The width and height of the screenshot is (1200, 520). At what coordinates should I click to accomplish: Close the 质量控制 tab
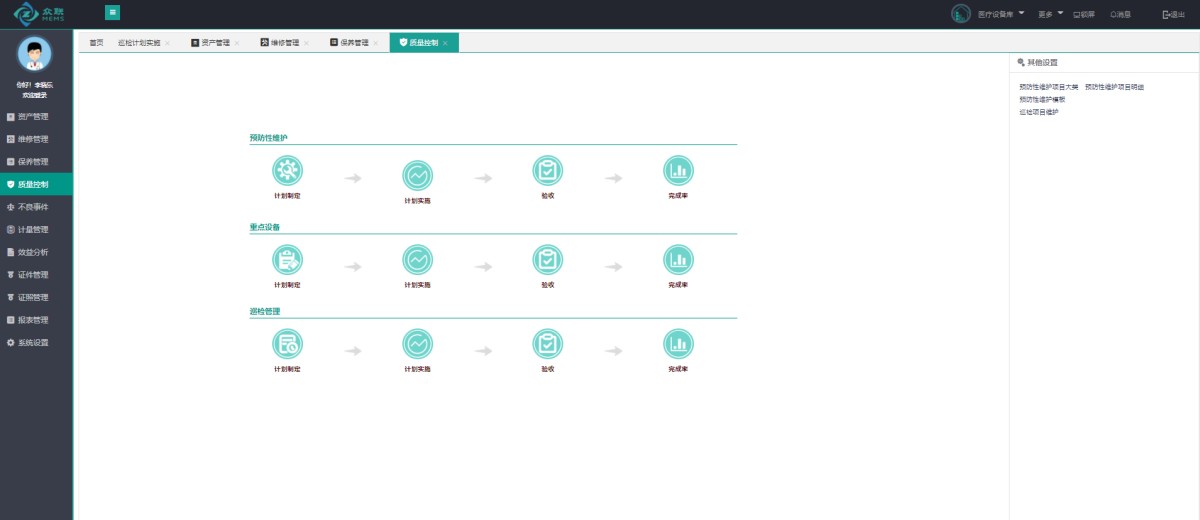(x=445, y=43)
